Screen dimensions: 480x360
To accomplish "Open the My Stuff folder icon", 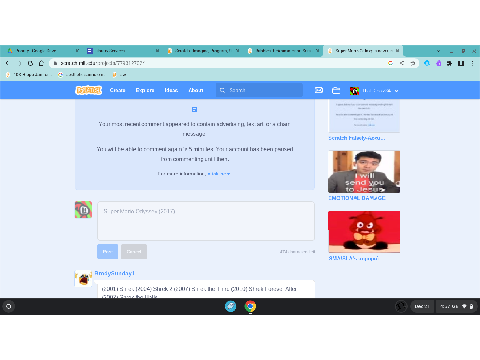I will [x=336, y=90].
